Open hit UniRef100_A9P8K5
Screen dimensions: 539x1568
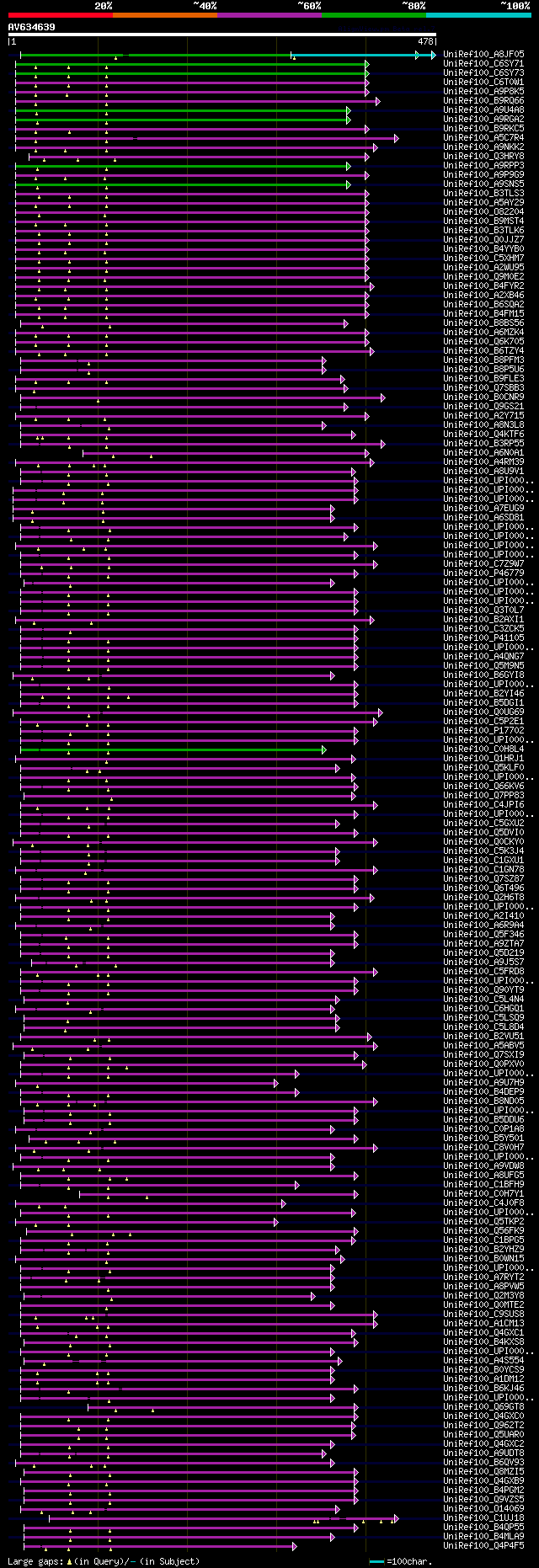pyautogui.click(x=483, y=91)
